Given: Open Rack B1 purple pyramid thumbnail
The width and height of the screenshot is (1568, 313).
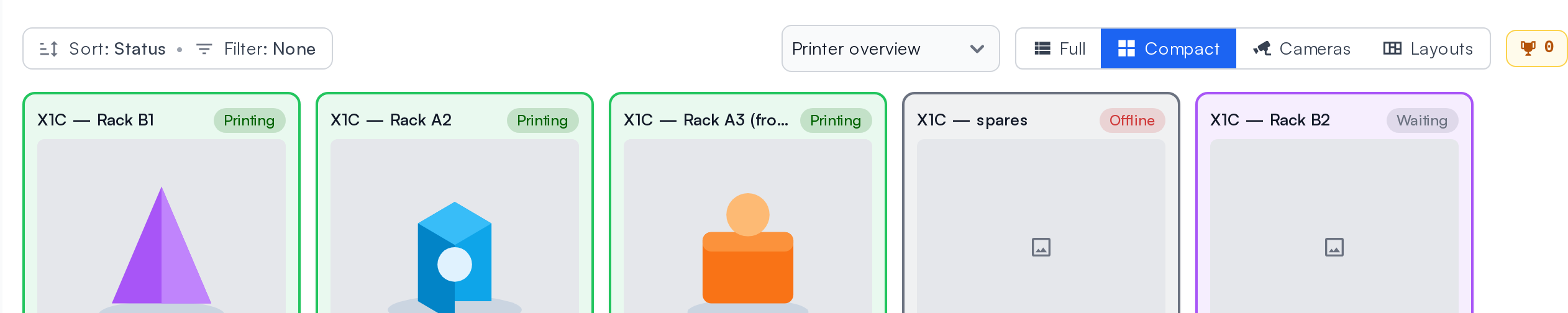Looking at the screenshot, I should tap(162, 226).
